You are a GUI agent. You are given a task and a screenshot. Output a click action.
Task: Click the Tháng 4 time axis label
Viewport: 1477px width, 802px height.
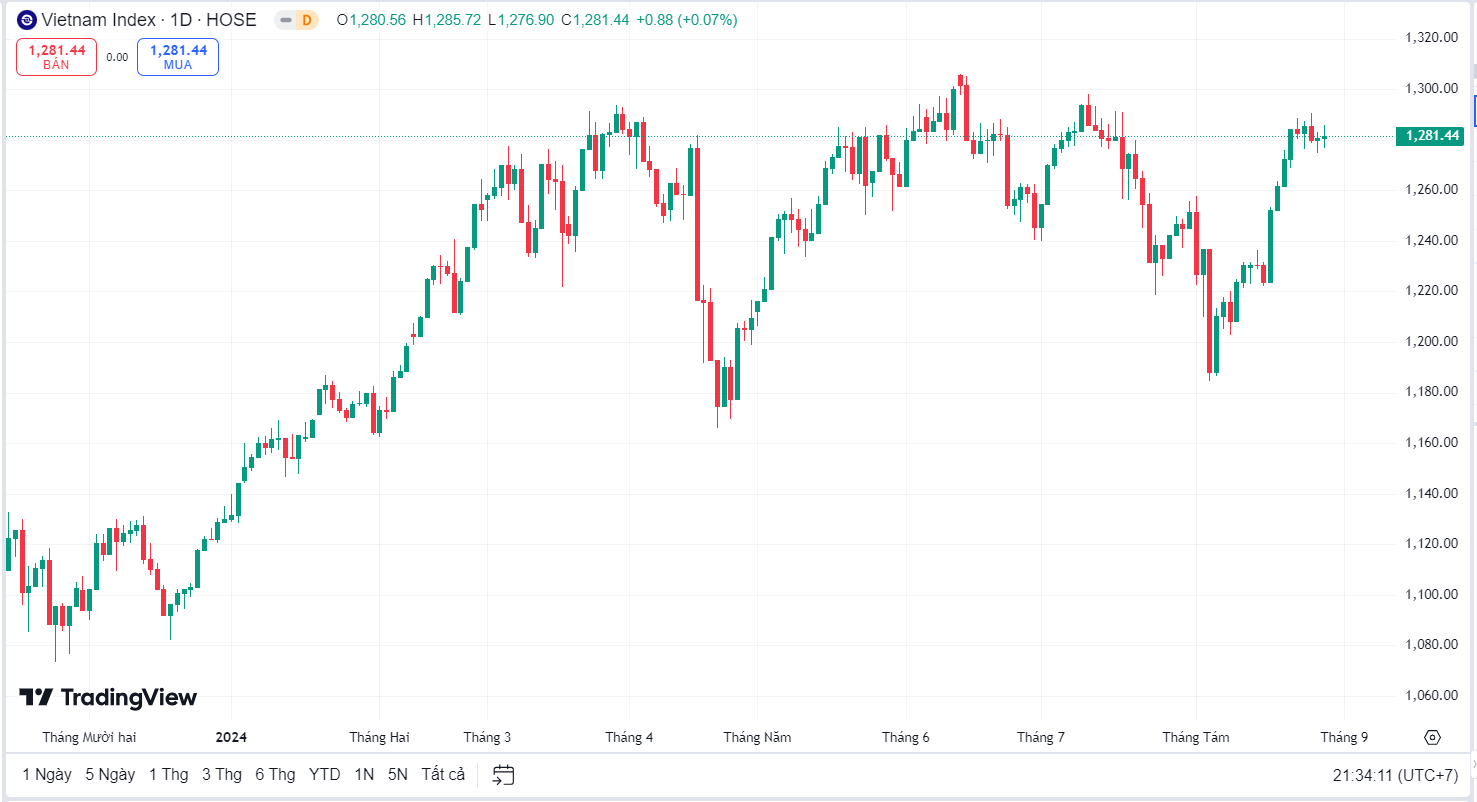point(629,738)
